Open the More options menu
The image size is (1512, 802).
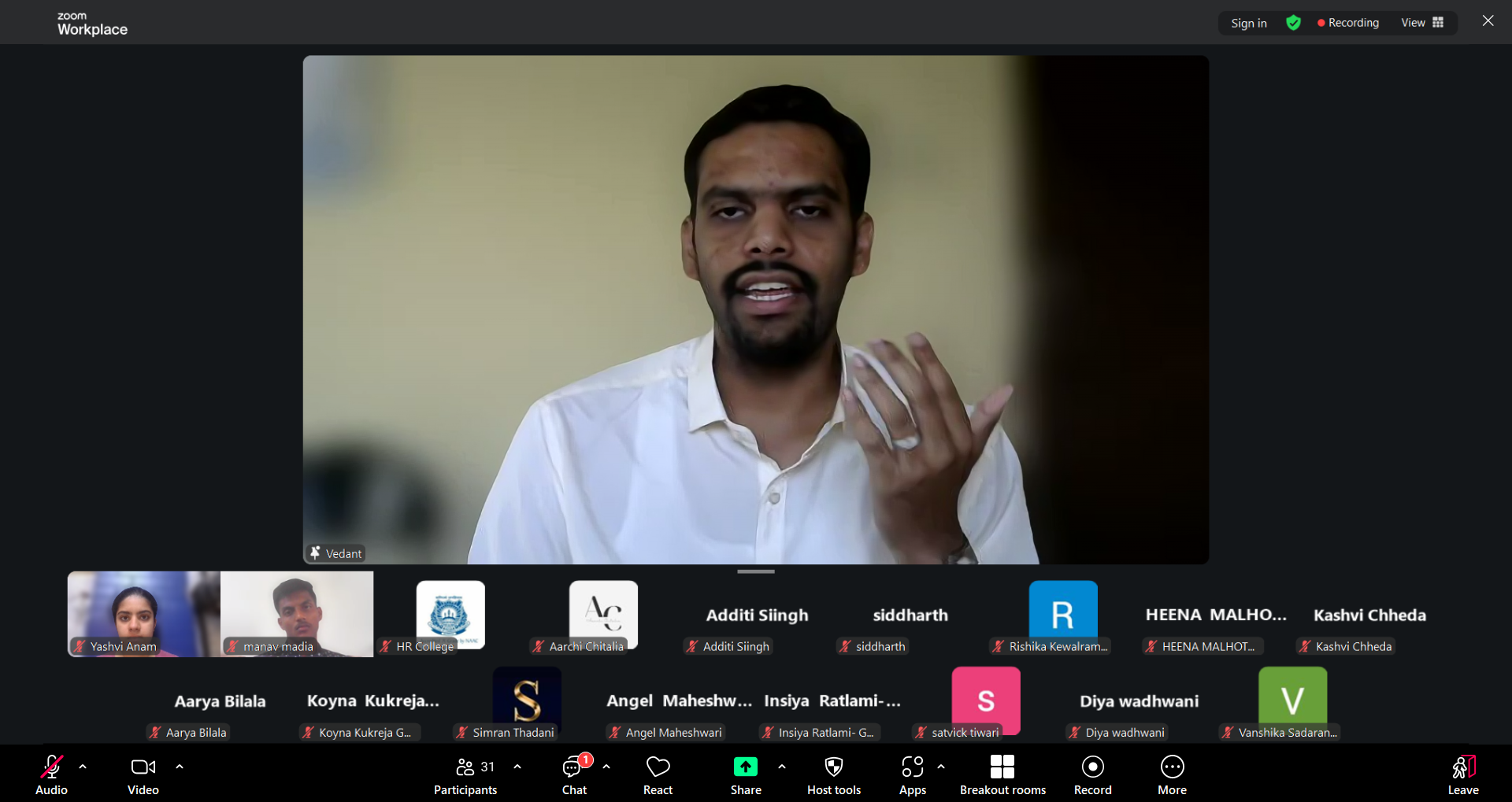(x=1172, y=775)
